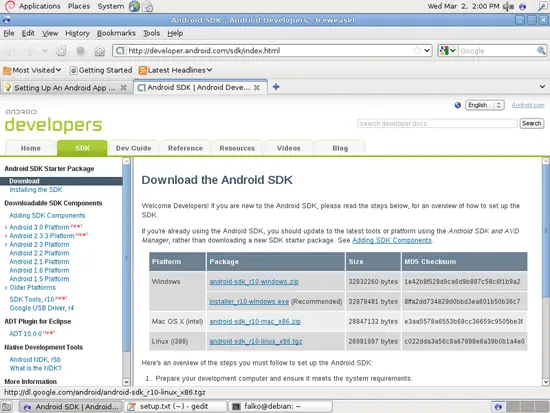Screen dimensions: 550x413
Task: Open Getting Started bookmark
Action: pyautogui.click(x=101, y=70)
